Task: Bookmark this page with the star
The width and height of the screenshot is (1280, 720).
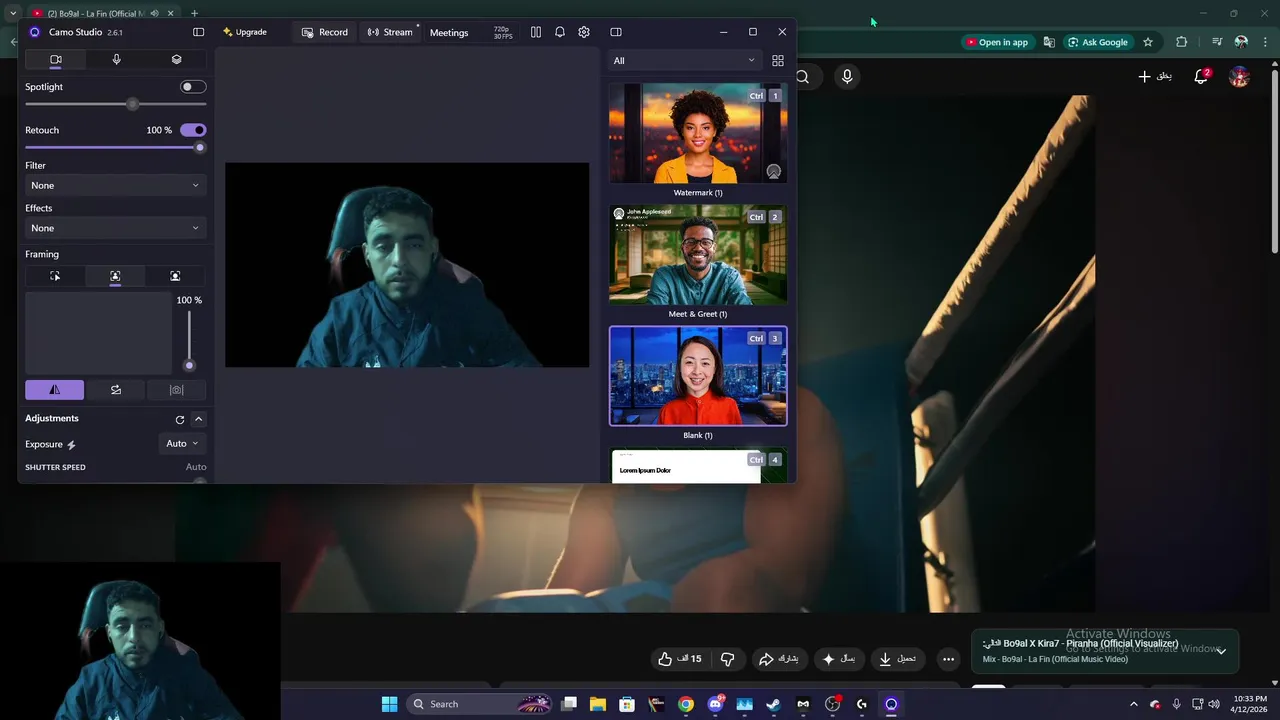Action: (1148, 42)
